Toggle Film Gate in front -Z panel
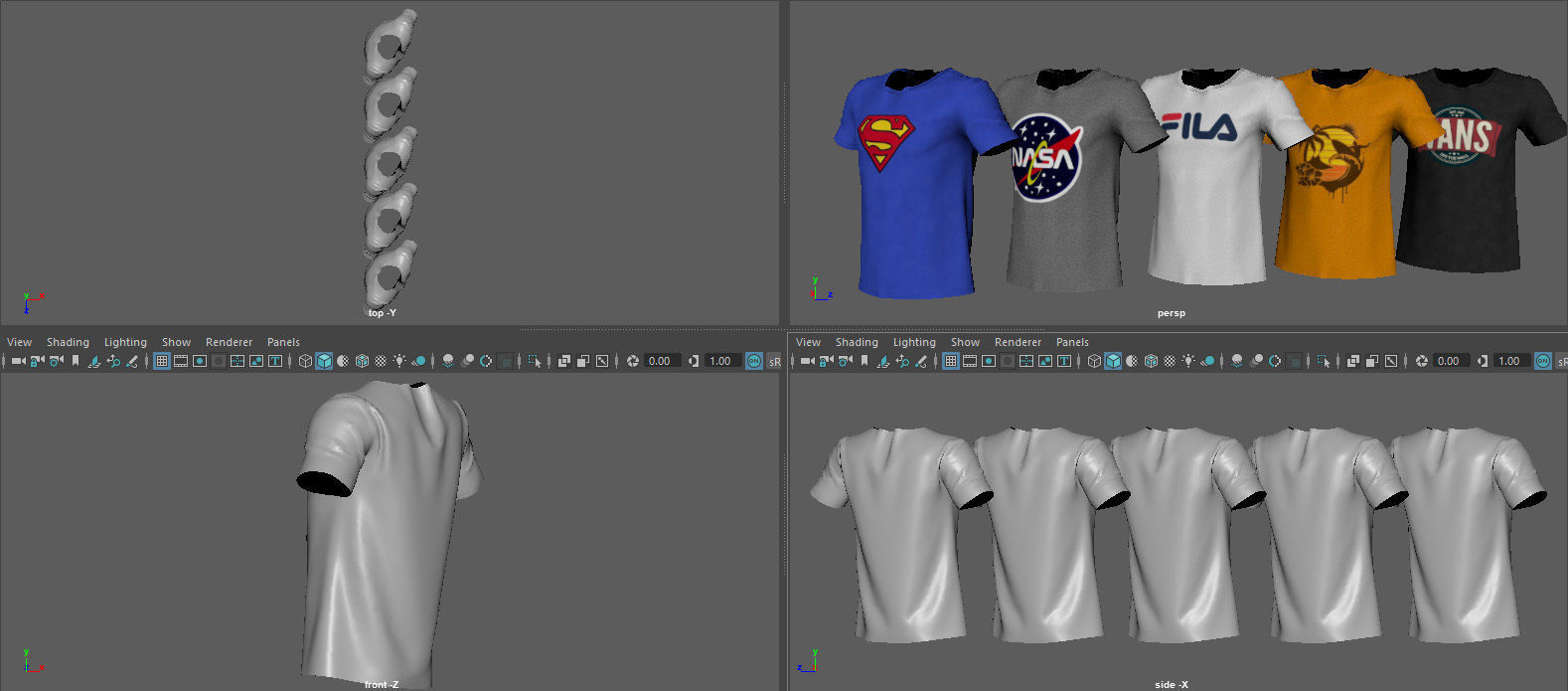 (x=180, y=361)
